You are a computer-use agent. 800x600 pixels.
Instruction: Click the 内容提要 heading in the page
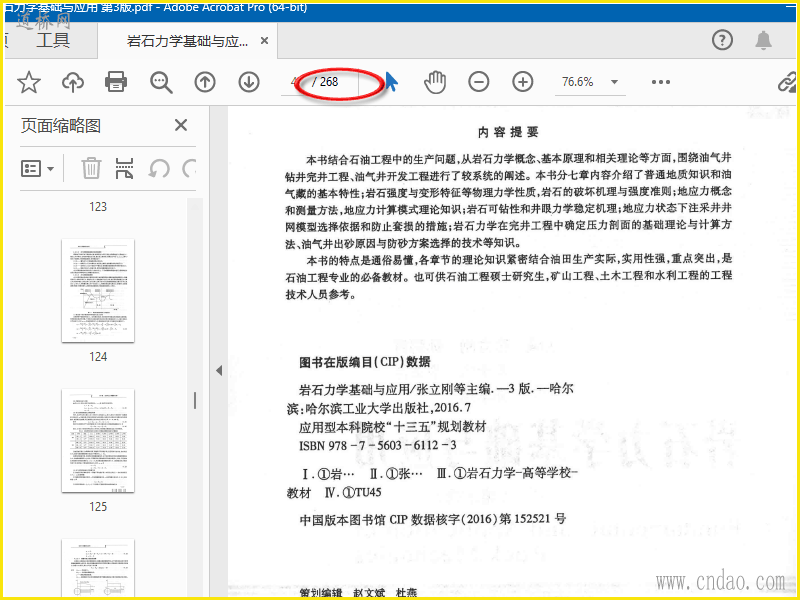click(x=508, y=133)
